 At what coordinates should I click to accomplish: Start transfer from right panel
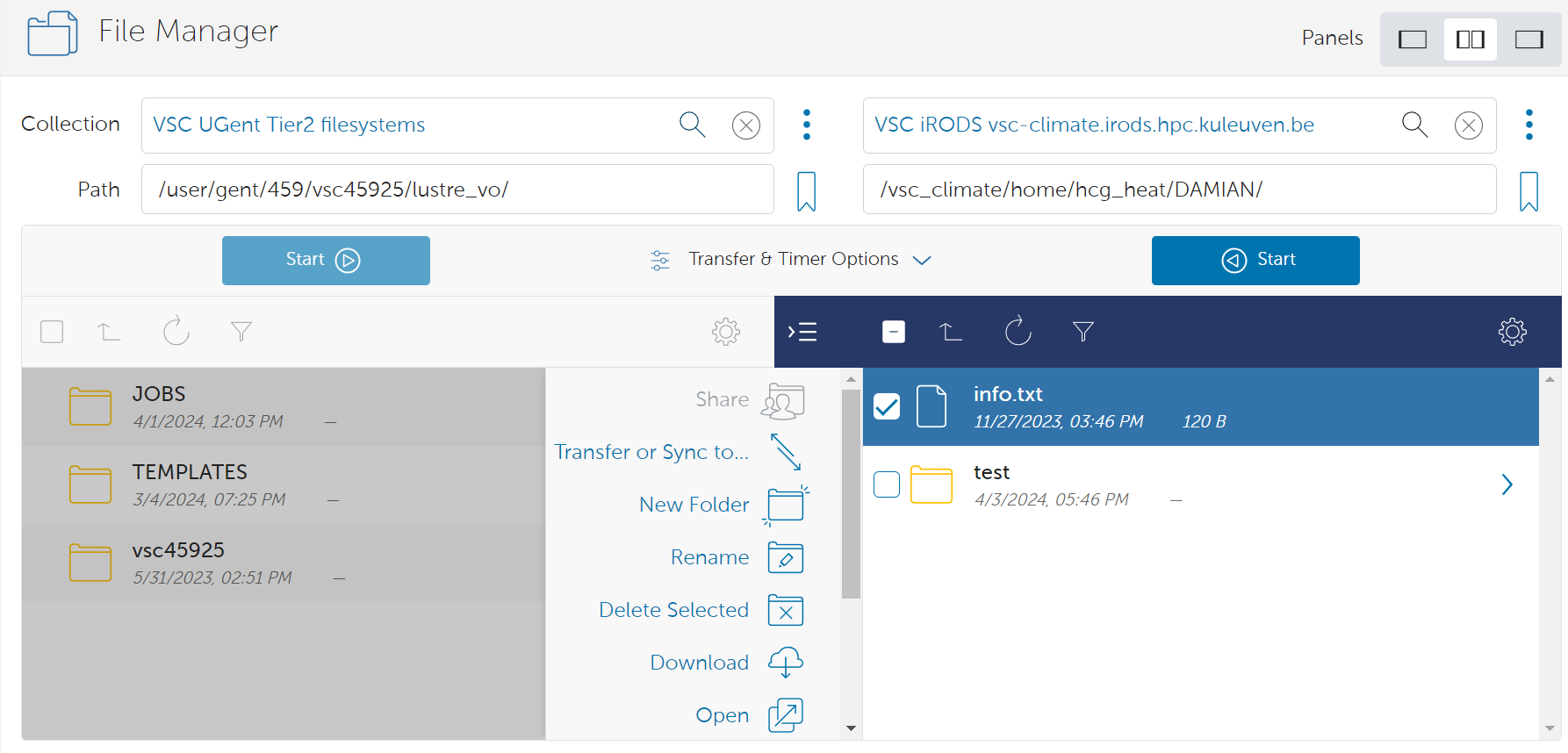tap(1255, 260)
